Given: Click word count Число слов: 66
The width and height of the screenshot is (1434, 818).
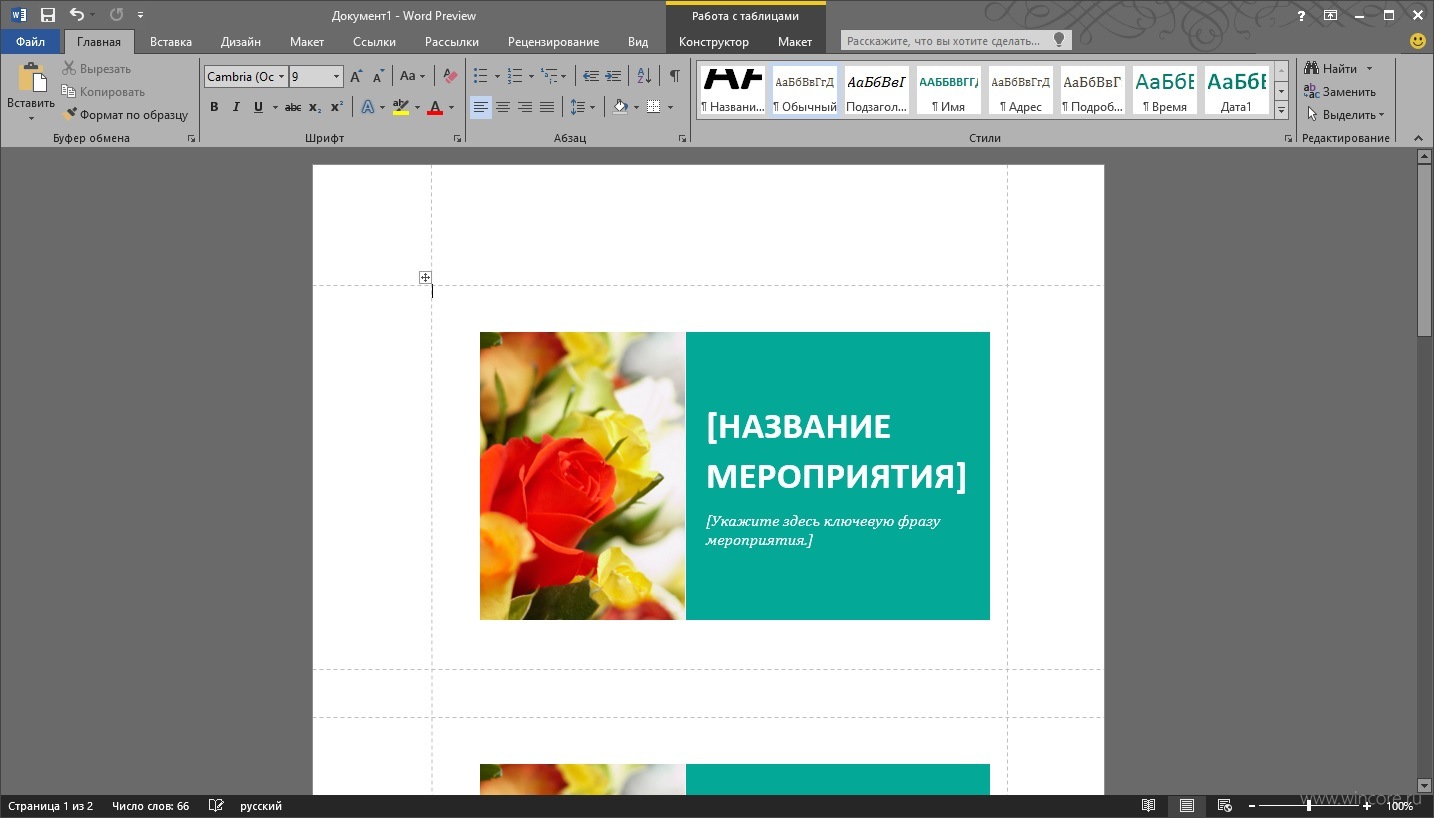Looking at the screenshot, I should 151,806.
